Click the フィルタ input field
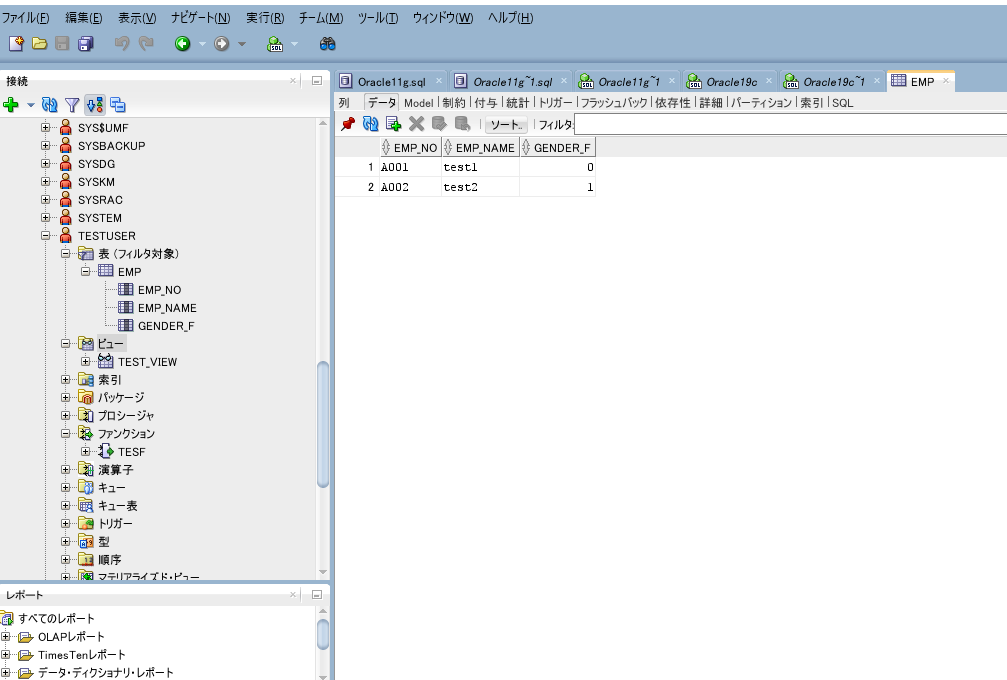This screenshot has height=680, width=1007. pyautogui.click(x=790, y=125)
